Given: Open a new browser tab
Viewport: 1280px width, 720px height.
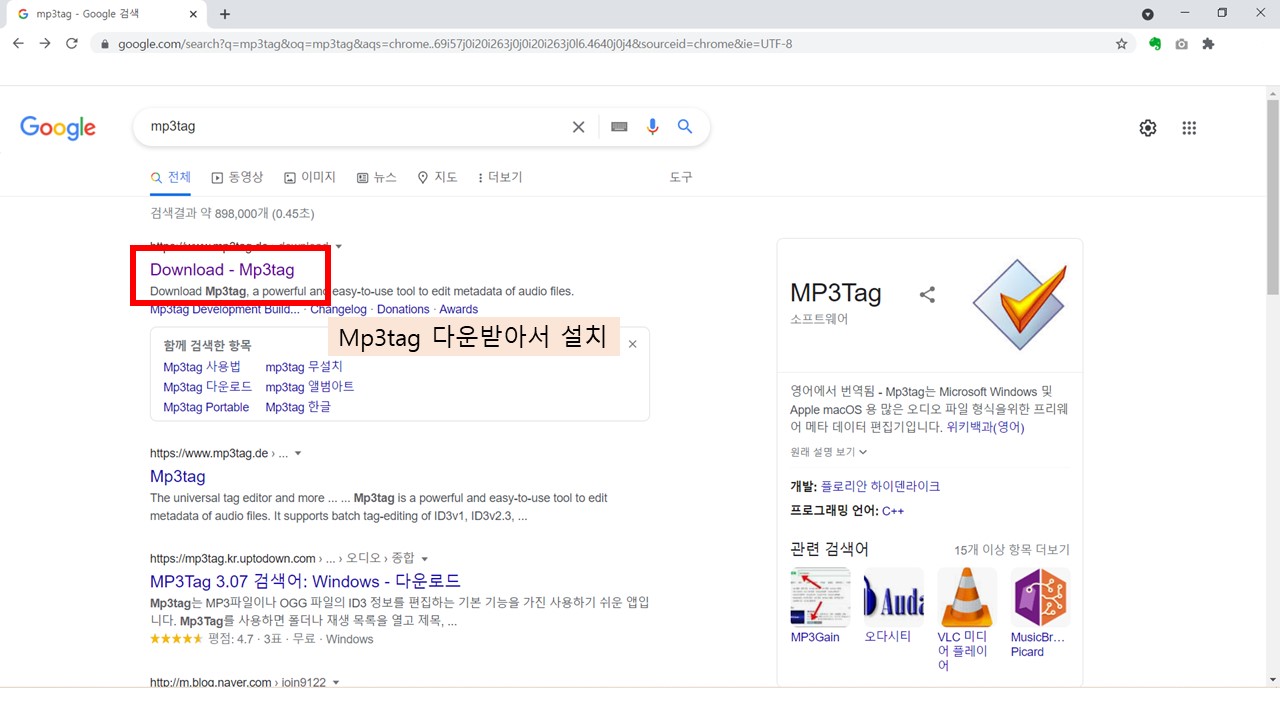Looking at the screenshot, I should coord(225,14).
